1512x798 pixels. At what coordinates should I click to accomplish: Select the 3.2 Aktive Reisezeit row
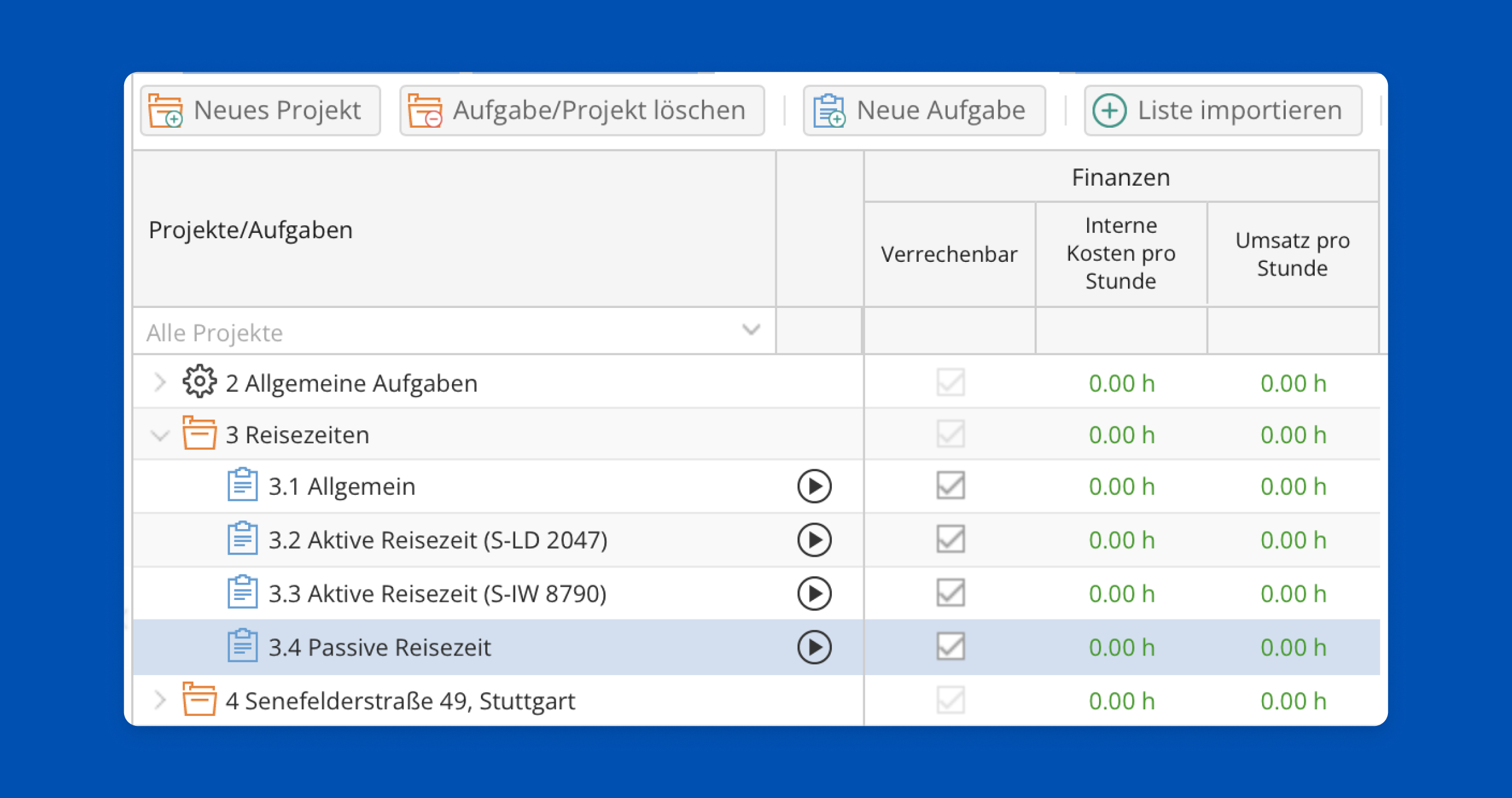pyautogui.click(x=437, y=540)
